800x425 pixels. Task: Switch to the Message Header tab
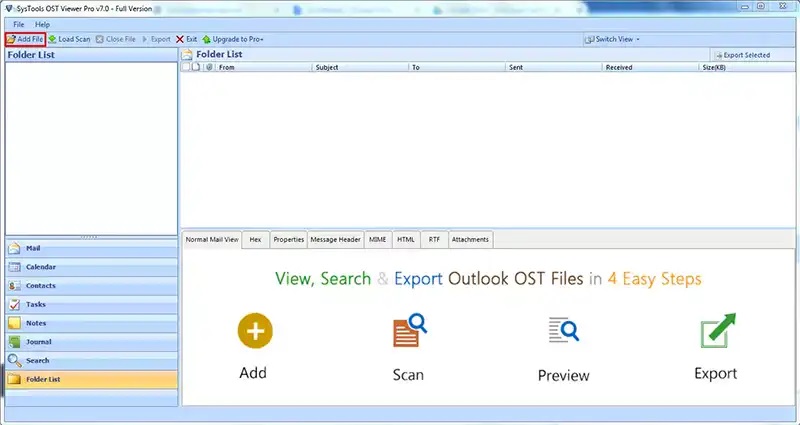tap(336, 239)
